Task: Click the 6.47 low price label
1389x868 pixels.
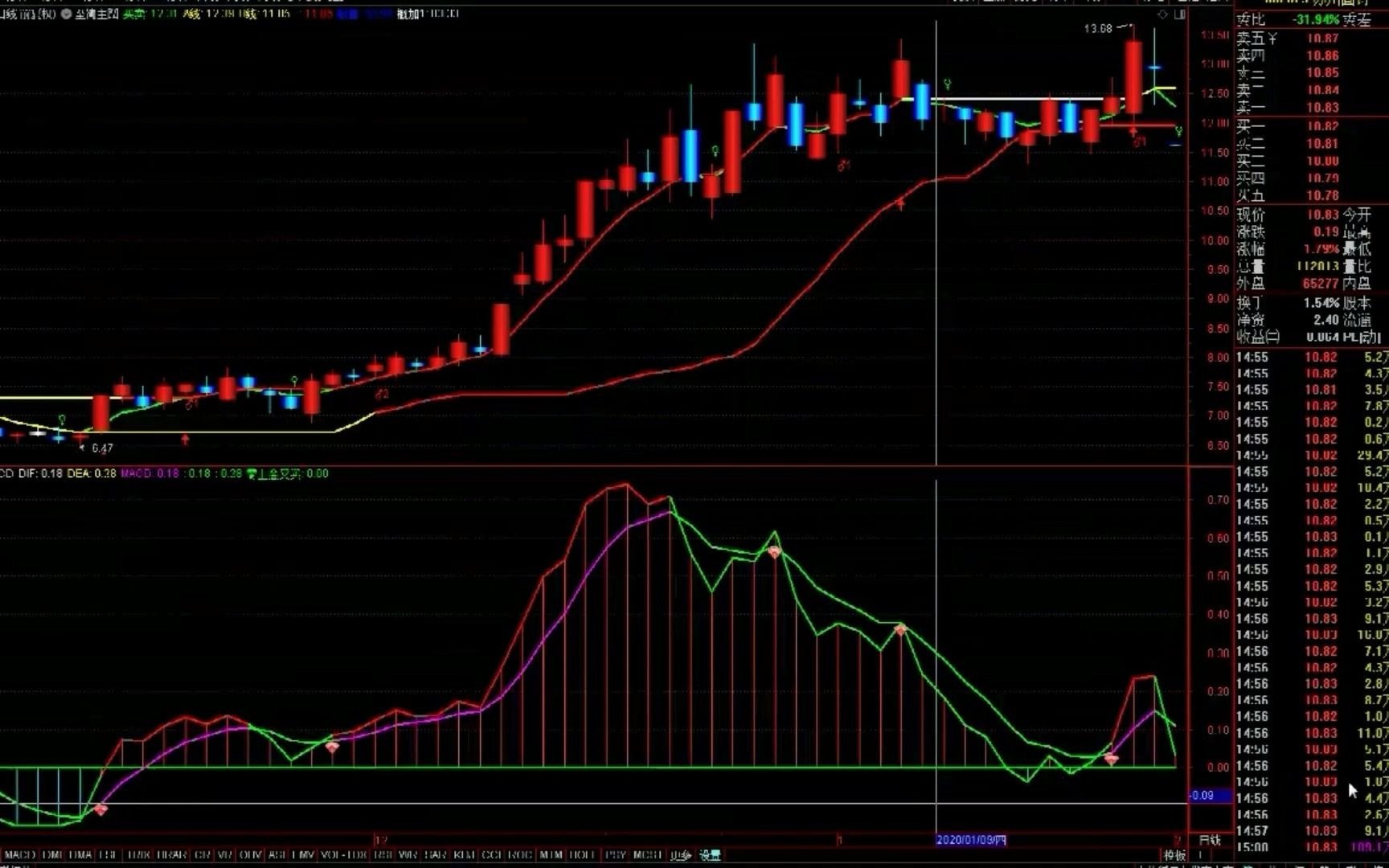Action: coord(103,448)
